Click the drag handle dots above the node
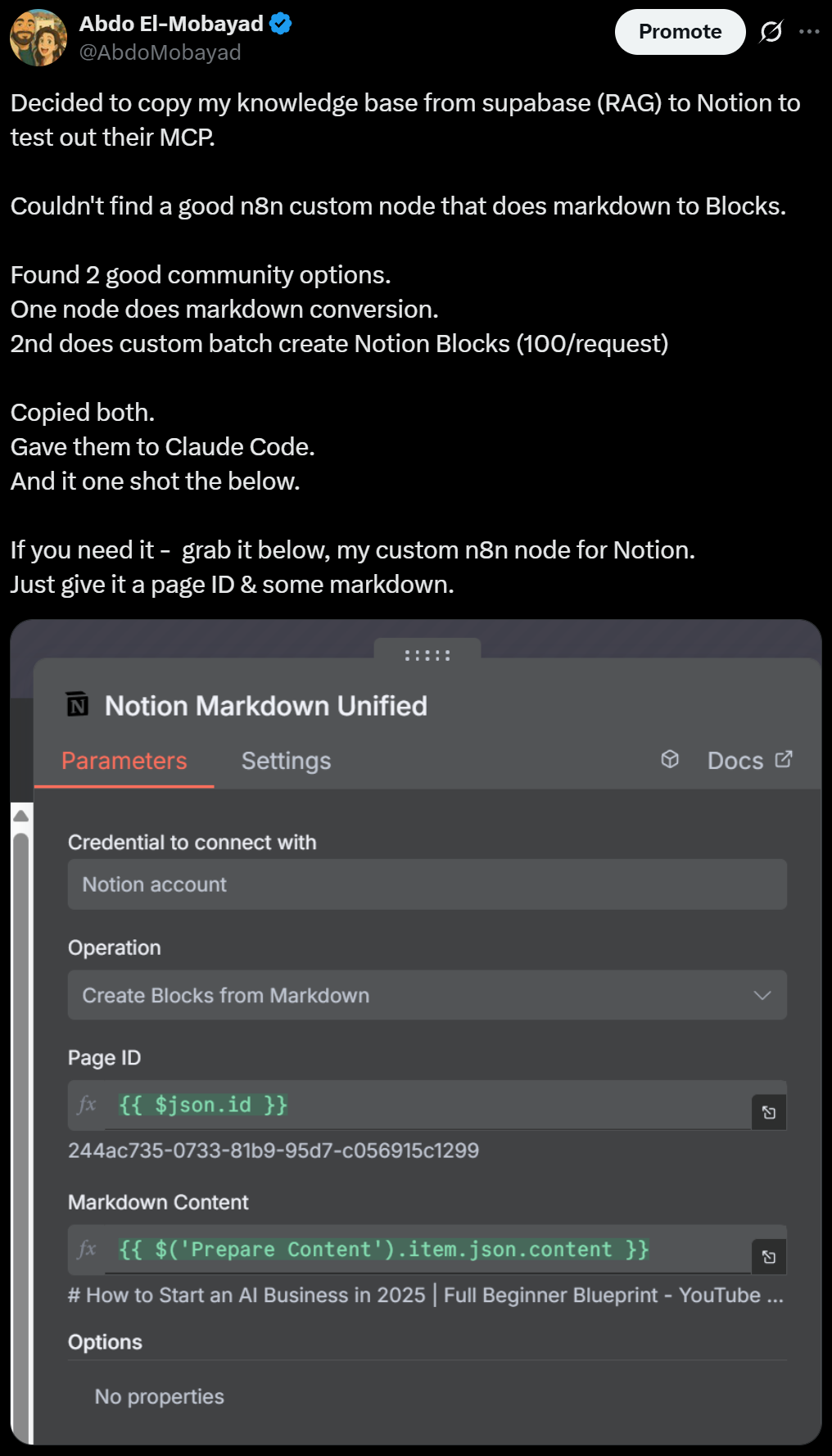The image size is (832, 1456). (427, 654)
